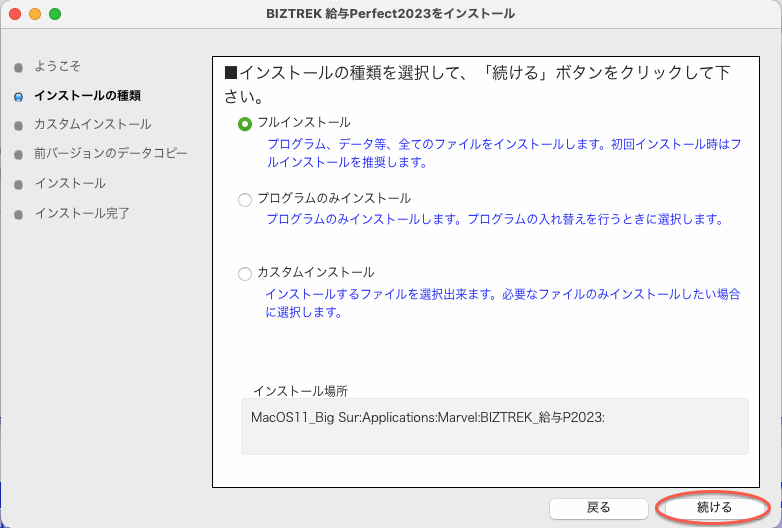Viewport: 782px width, 528px height.
Task: Minimize the installer with the yellow button
Action: (x=35, y=14)
